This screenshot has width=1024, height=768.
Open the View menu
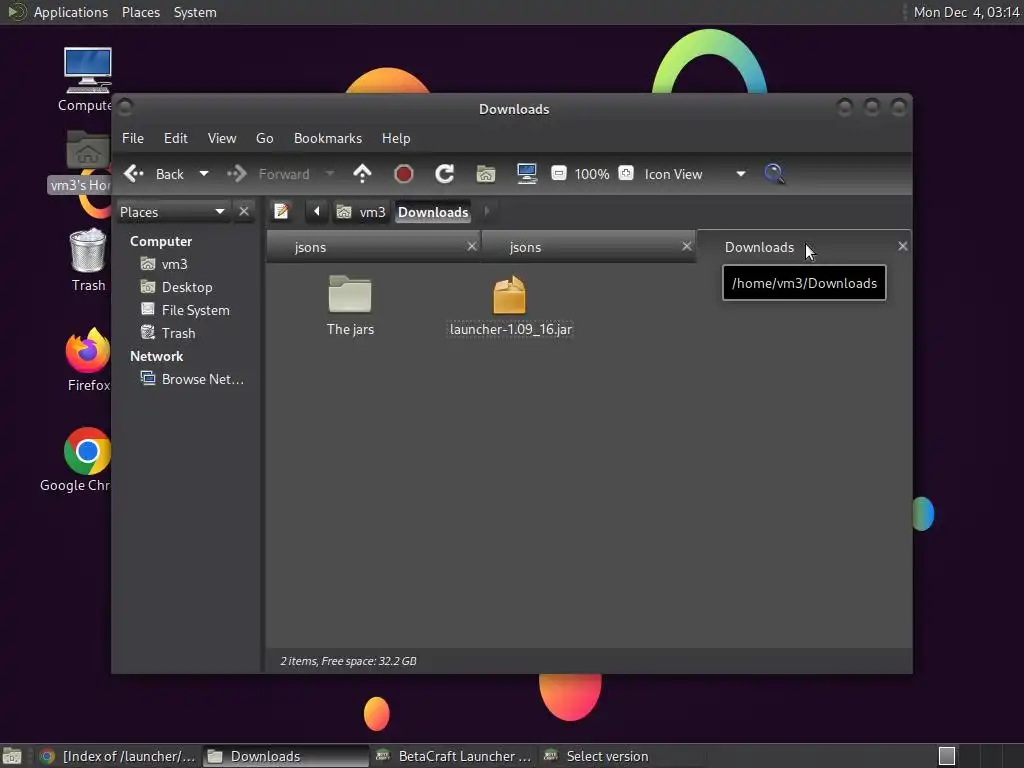pos(222,138)
